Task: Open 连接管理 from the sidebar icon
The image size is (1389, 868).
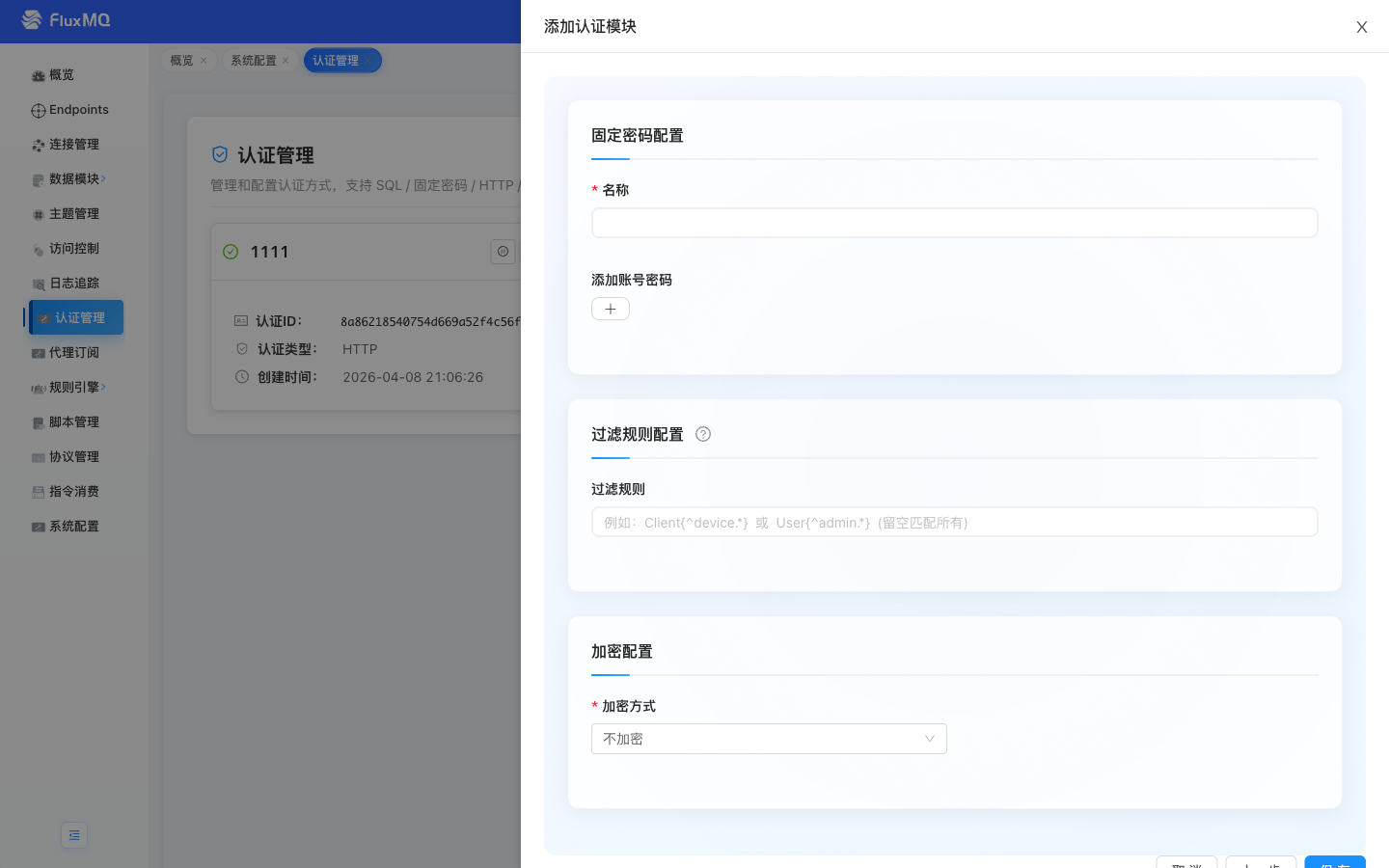Action: click(39, 146)
